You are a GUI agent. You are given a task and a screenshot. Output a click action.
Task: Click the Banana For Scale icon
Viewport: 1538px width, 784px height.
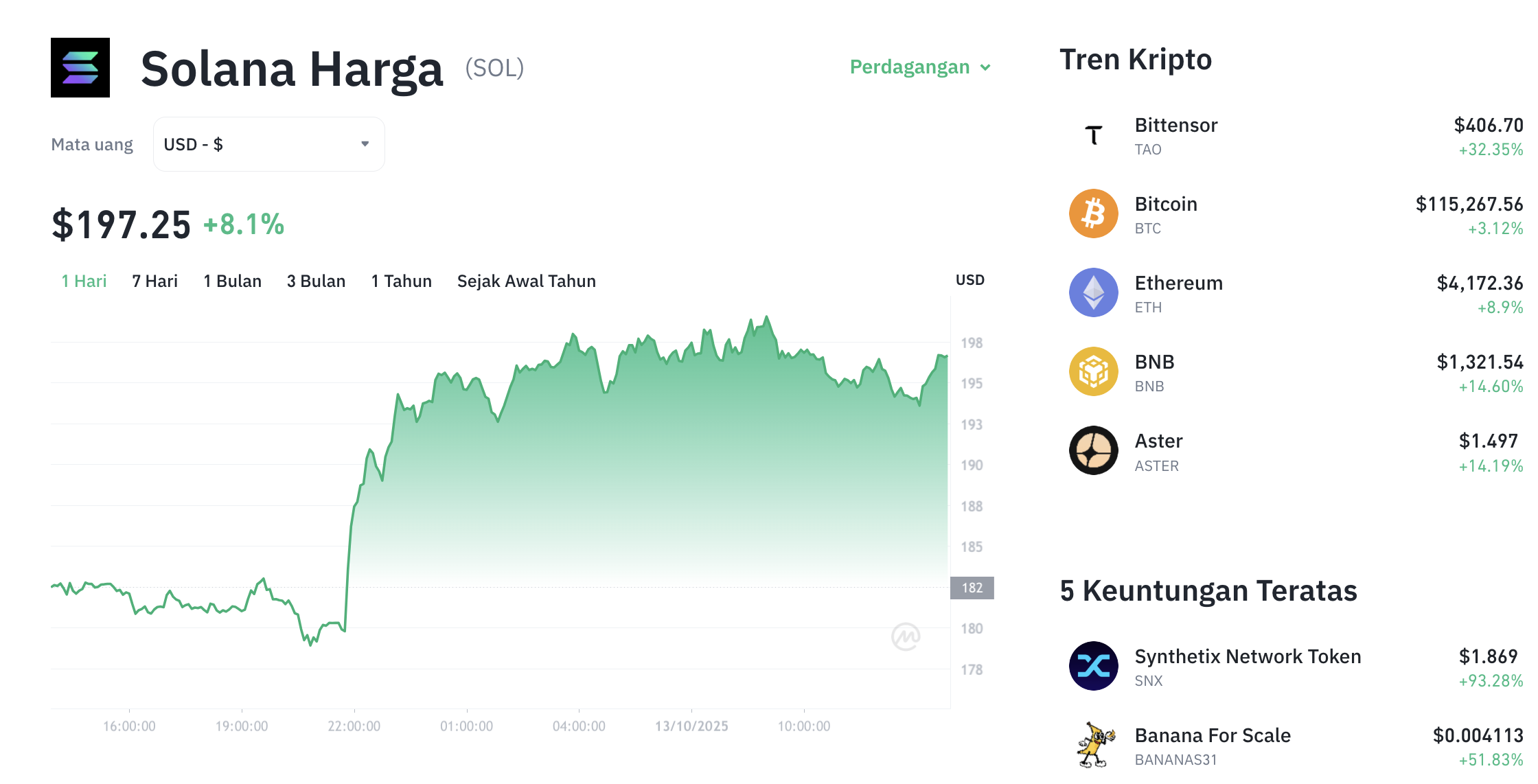1093,745
